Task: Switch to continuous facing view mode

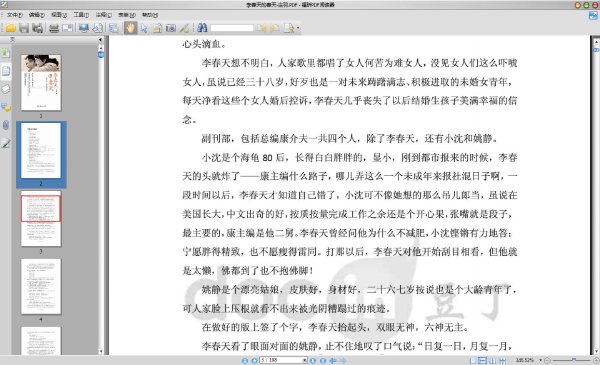Action: (502, 360)
